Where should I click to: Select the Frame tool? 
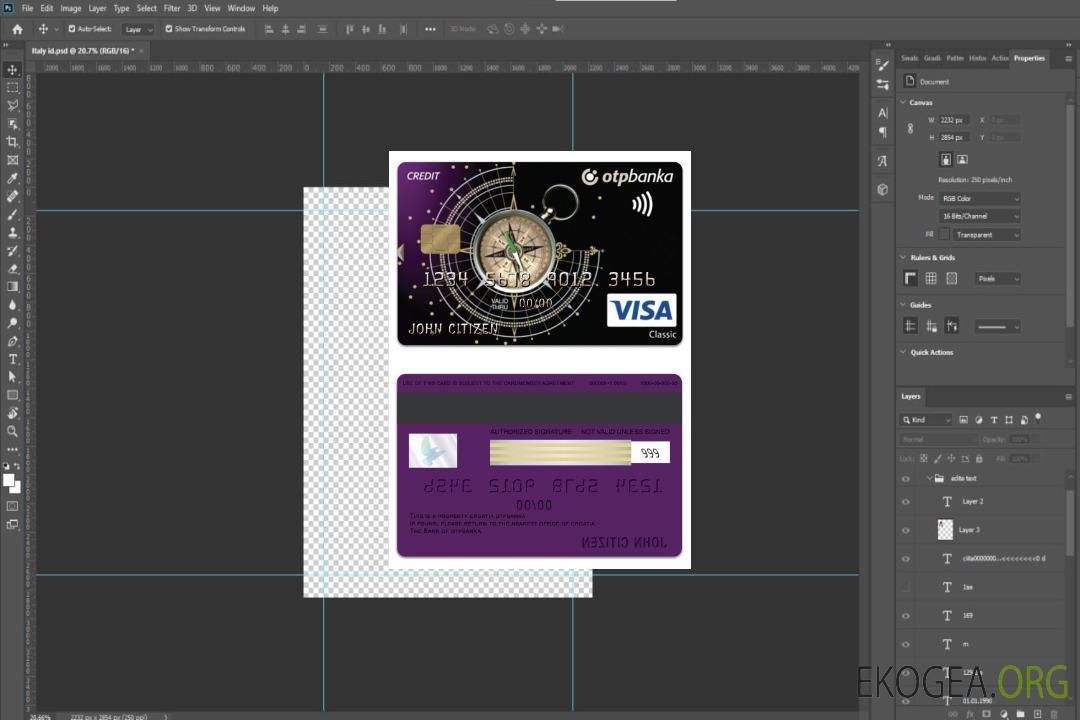click(12, 160)
